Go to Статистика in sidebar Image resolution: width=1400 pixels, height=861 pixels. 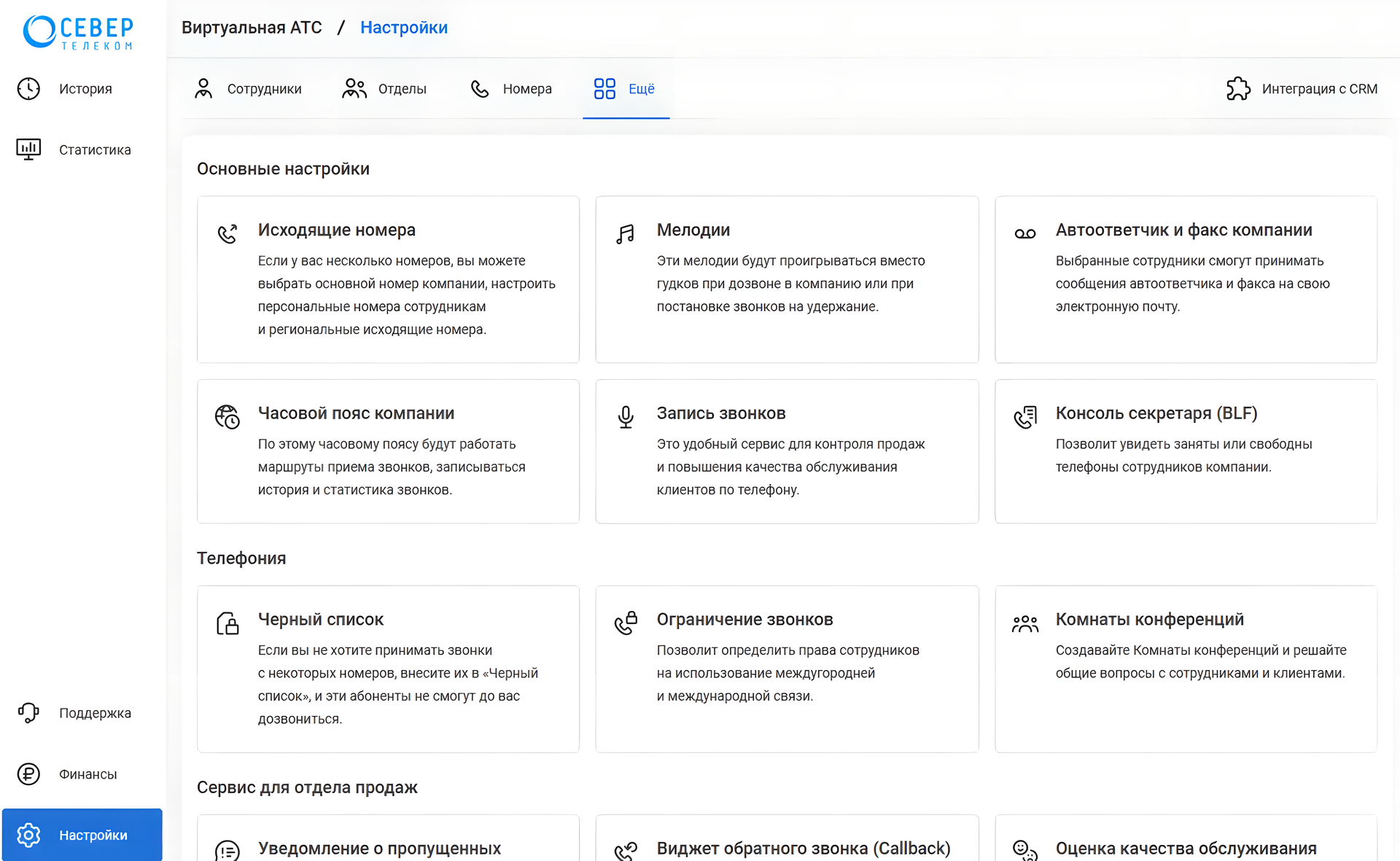95,149
